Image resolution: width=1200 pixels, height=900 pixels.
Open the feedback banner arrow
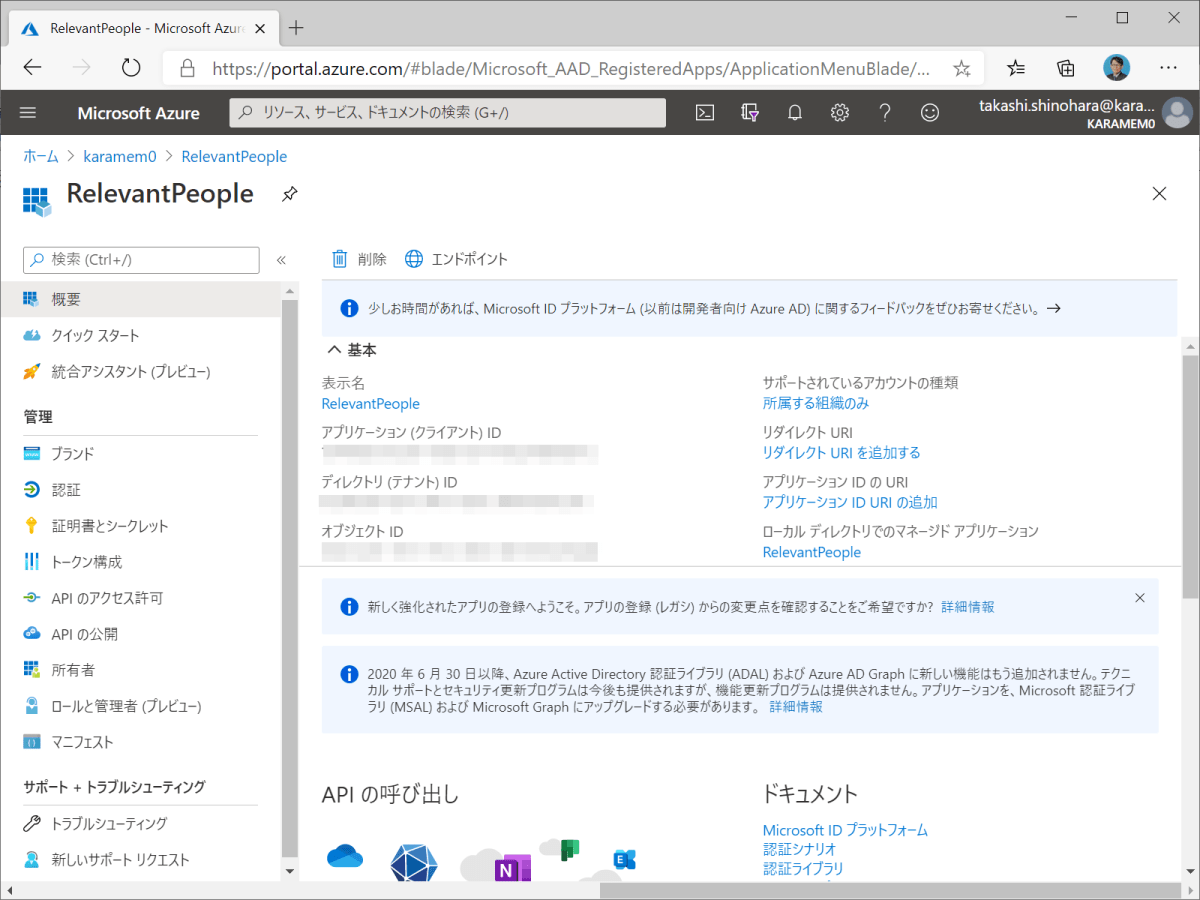tap(1053, 309)
